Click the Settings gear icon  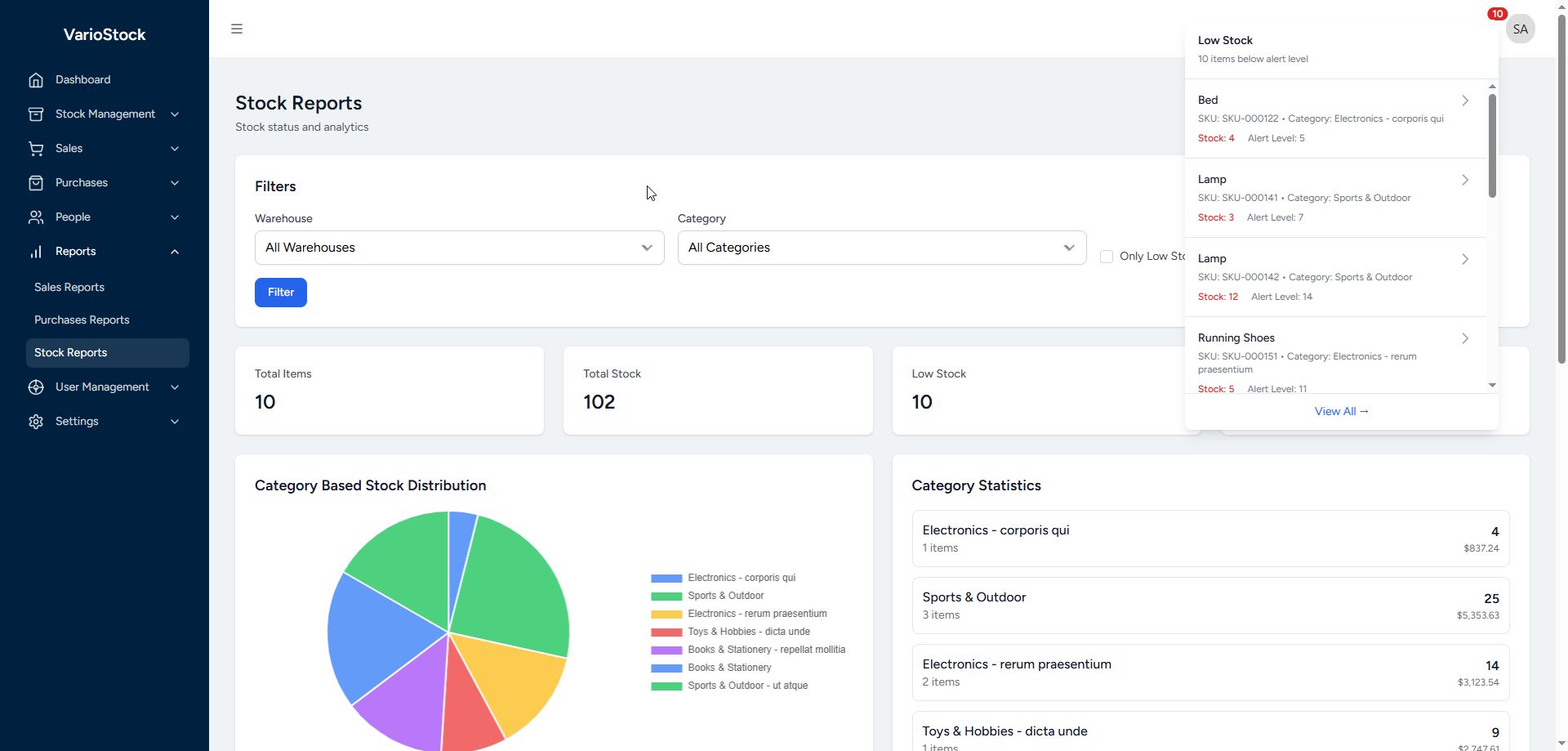pos(36,422)
